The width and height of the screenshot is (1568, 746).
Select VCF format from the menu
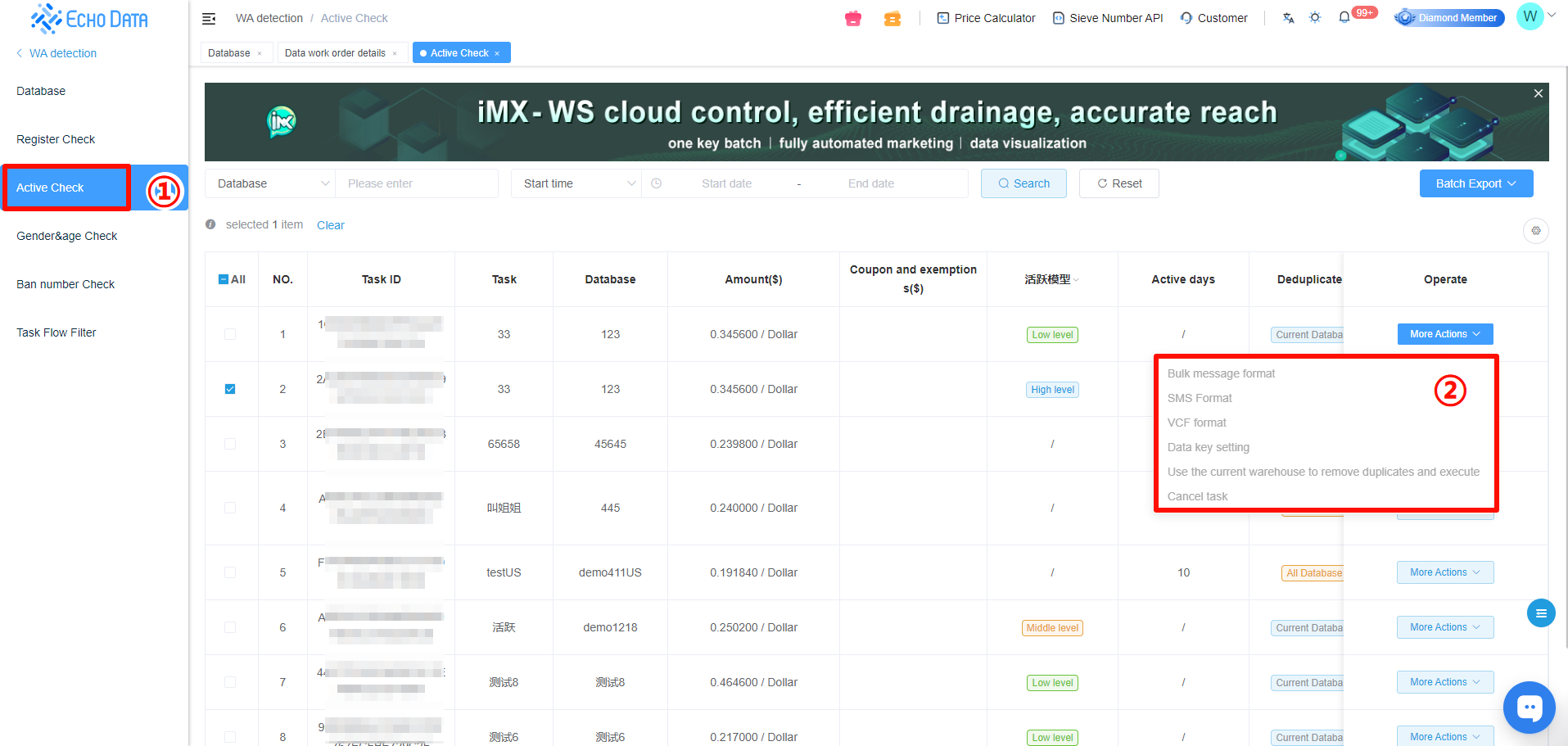click(x=1196, y=423)
